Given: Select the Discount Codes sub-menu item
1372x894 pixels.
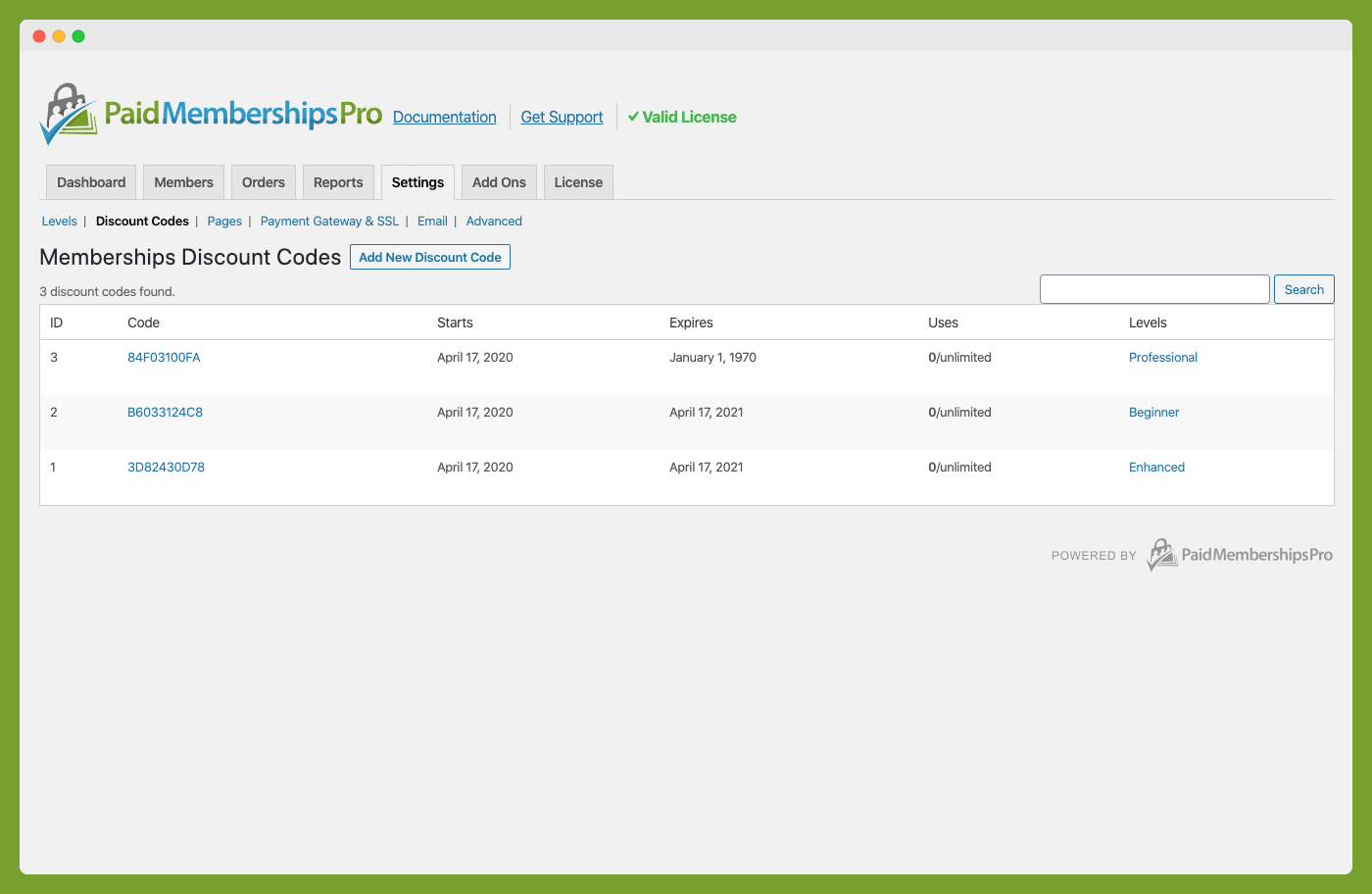Looking at the screenshot, I should [142, 222].
